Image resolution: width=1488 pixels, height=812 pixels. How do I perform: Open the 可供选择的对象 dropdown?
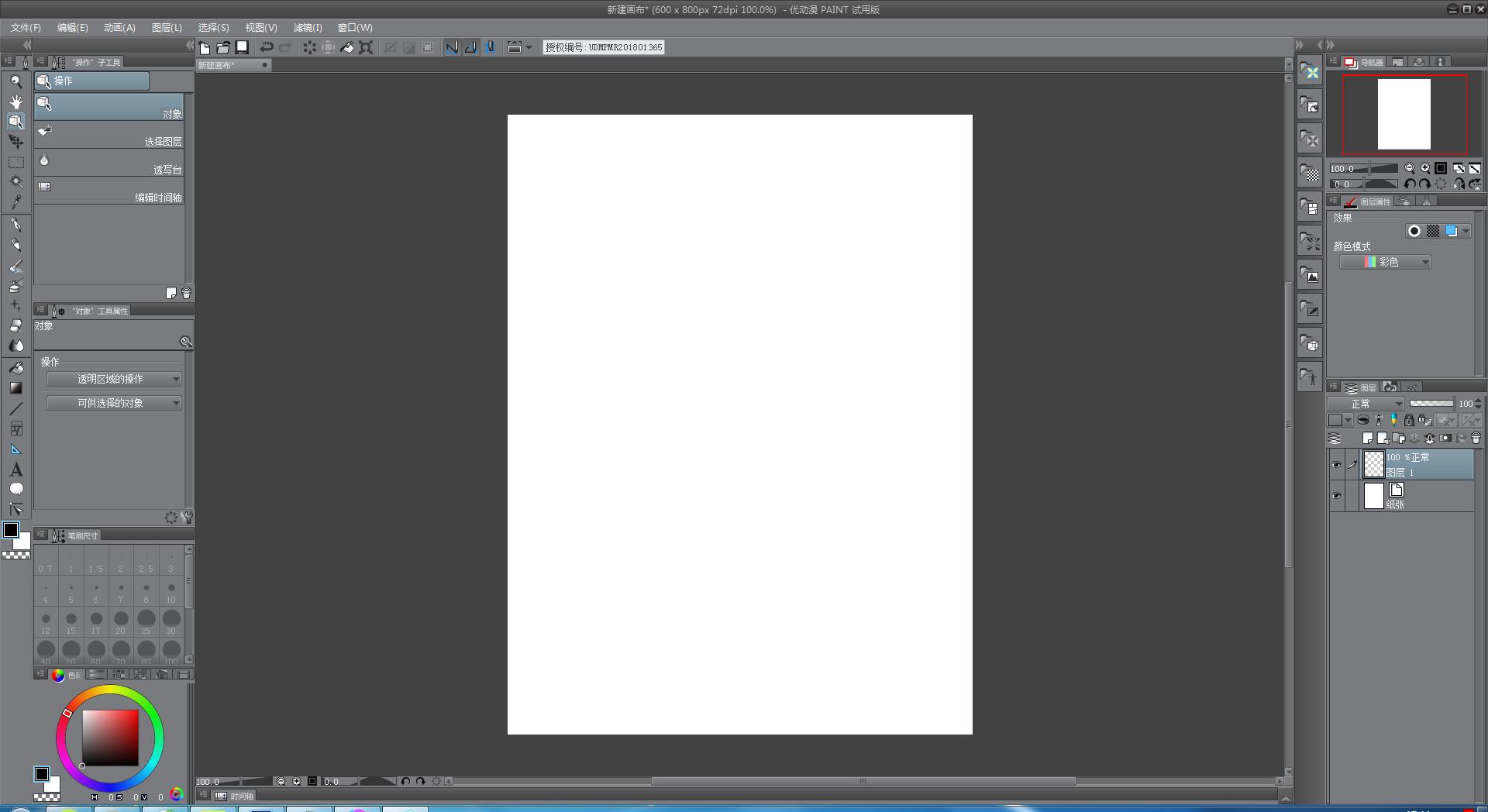(114, 403)
